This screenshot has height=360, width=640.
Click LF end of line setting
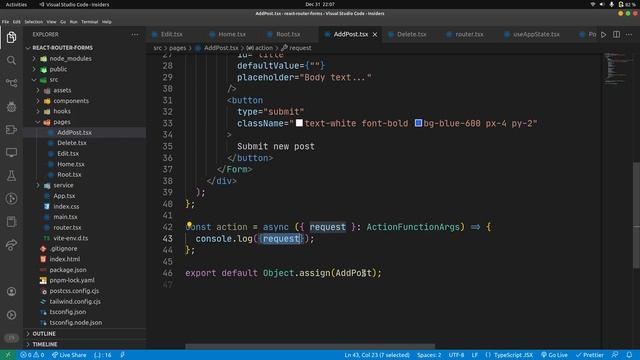click(475, 355)
